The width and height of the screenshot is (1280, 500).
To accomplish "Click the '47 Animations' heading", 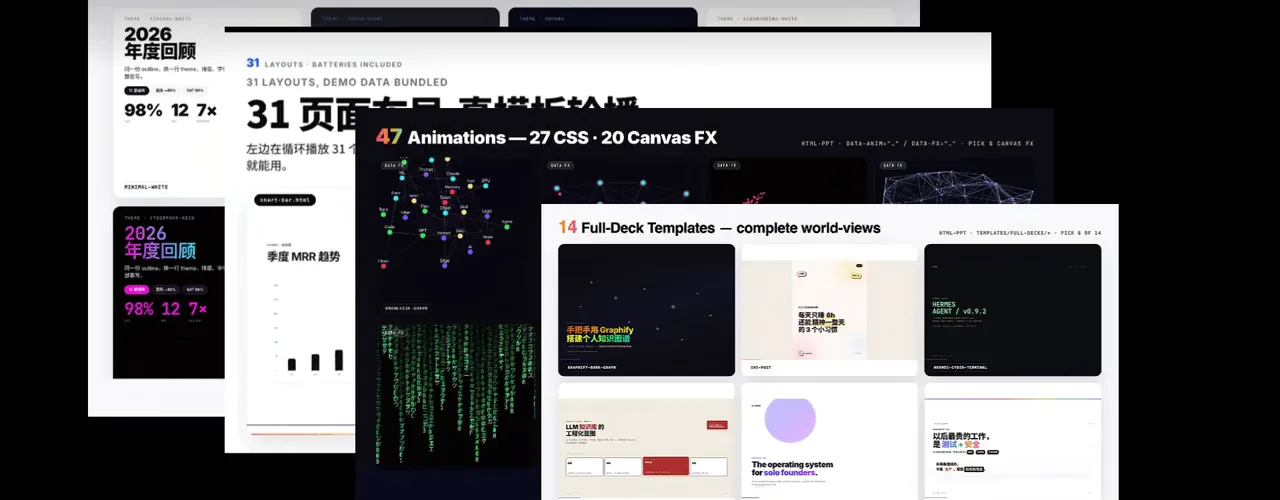I will [546, 138].
